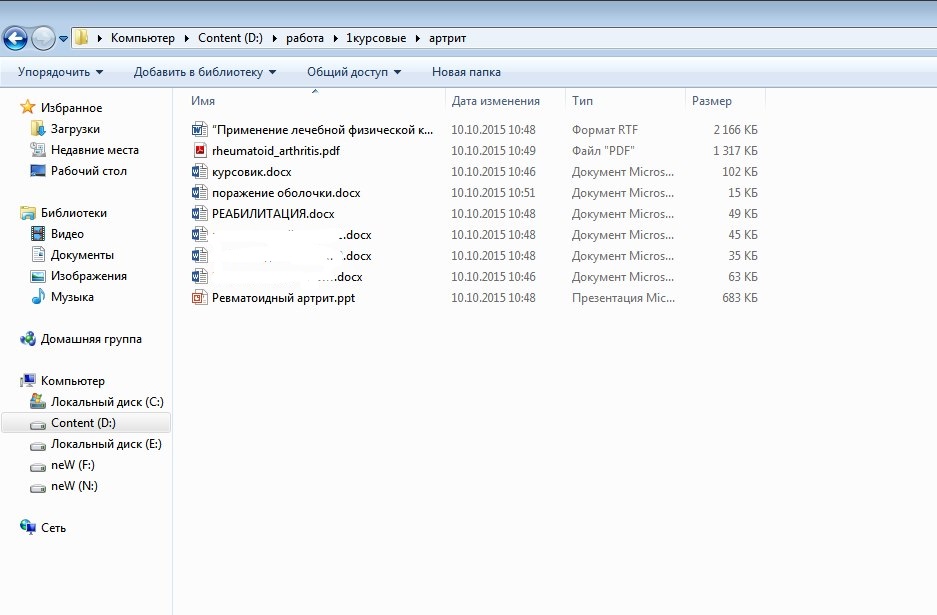Open Локальный диск (E:)
The height and width of the screenshot is (615, 937).
[106, 443]
